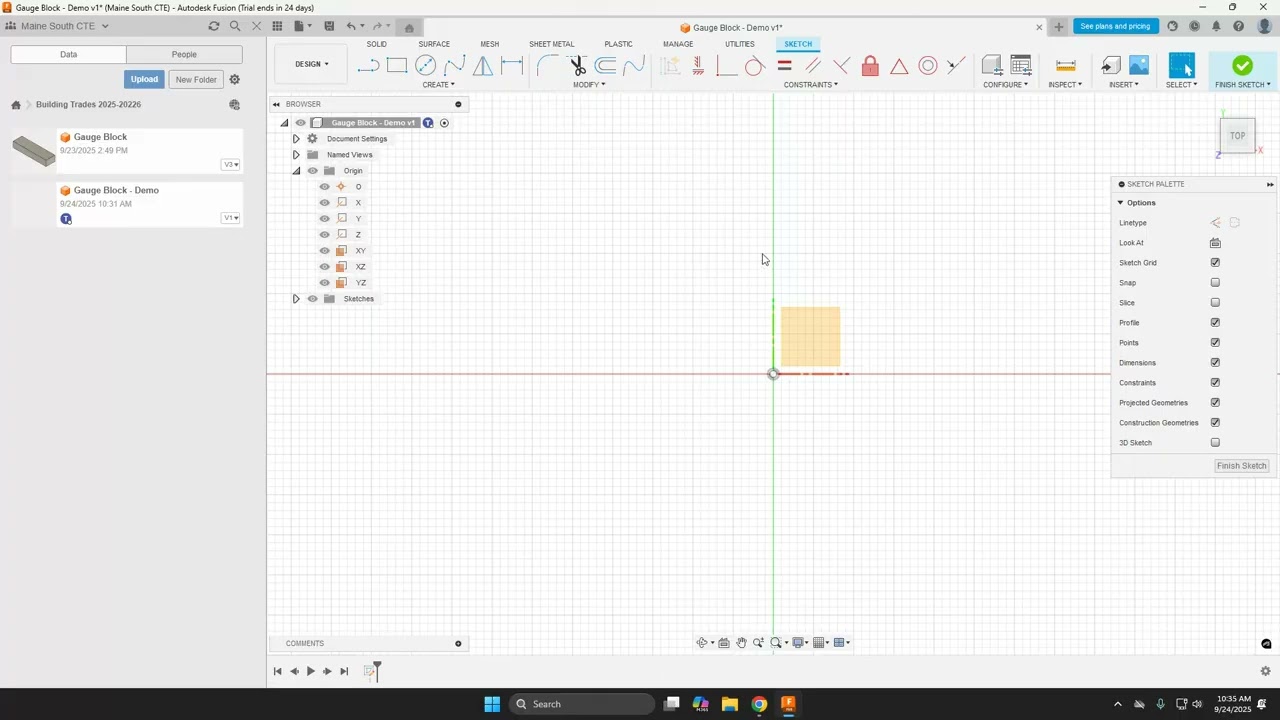Viewport: 1280px width, 720px height.
Task: Switch to the UTILITIES tab
Action: pos(740,44)
